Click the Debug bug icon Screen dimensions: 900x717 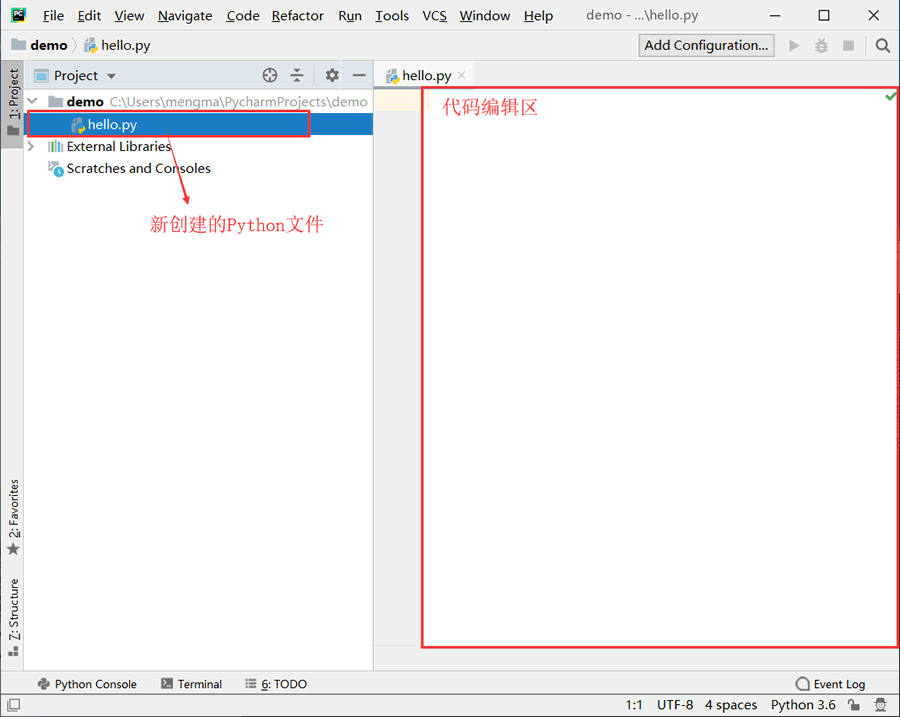pyautogui.click(x=821, y=45)
